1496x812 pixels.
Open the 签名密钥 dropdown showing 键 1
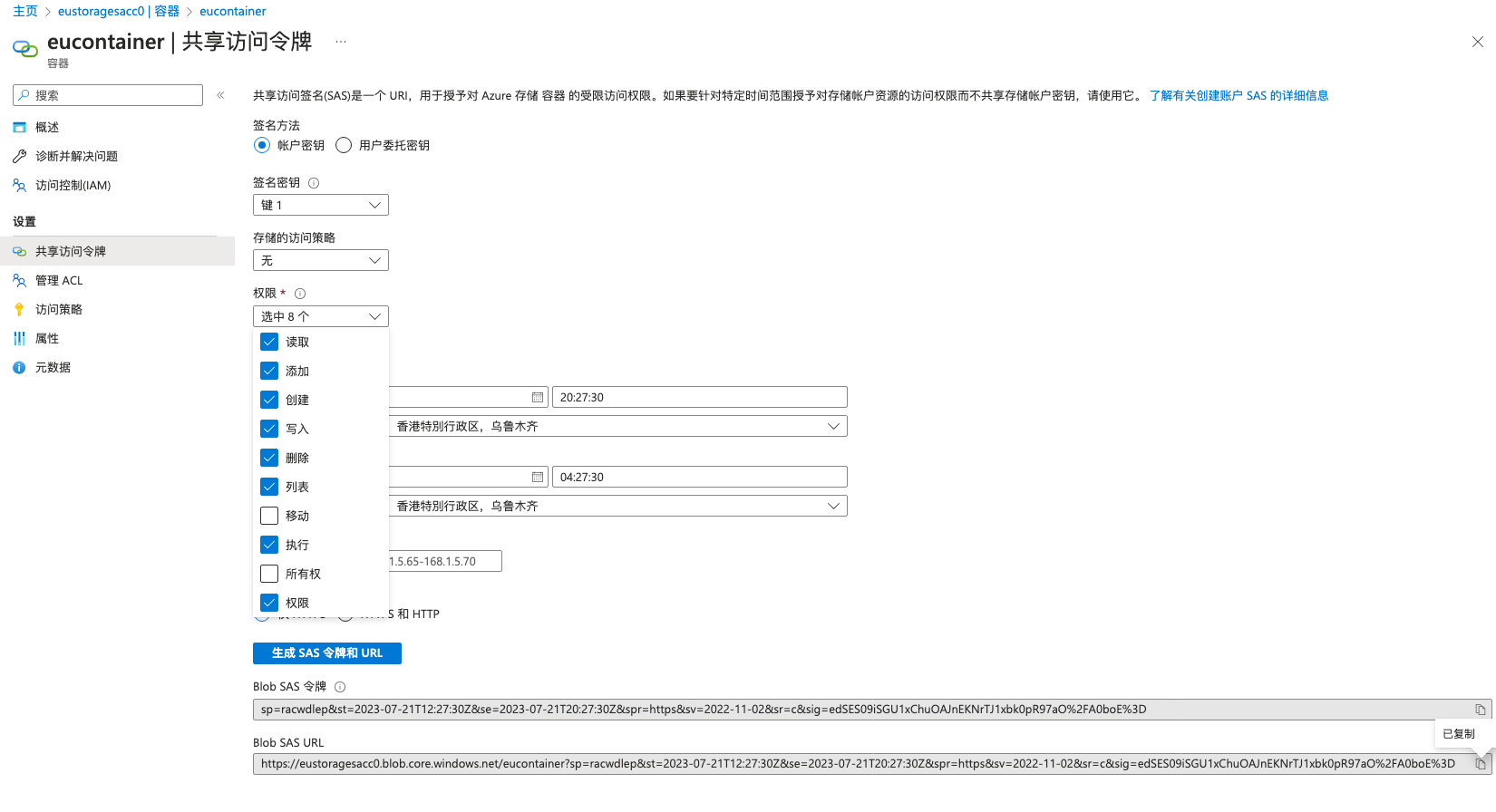pyautogui.click(x=321, y=205)
